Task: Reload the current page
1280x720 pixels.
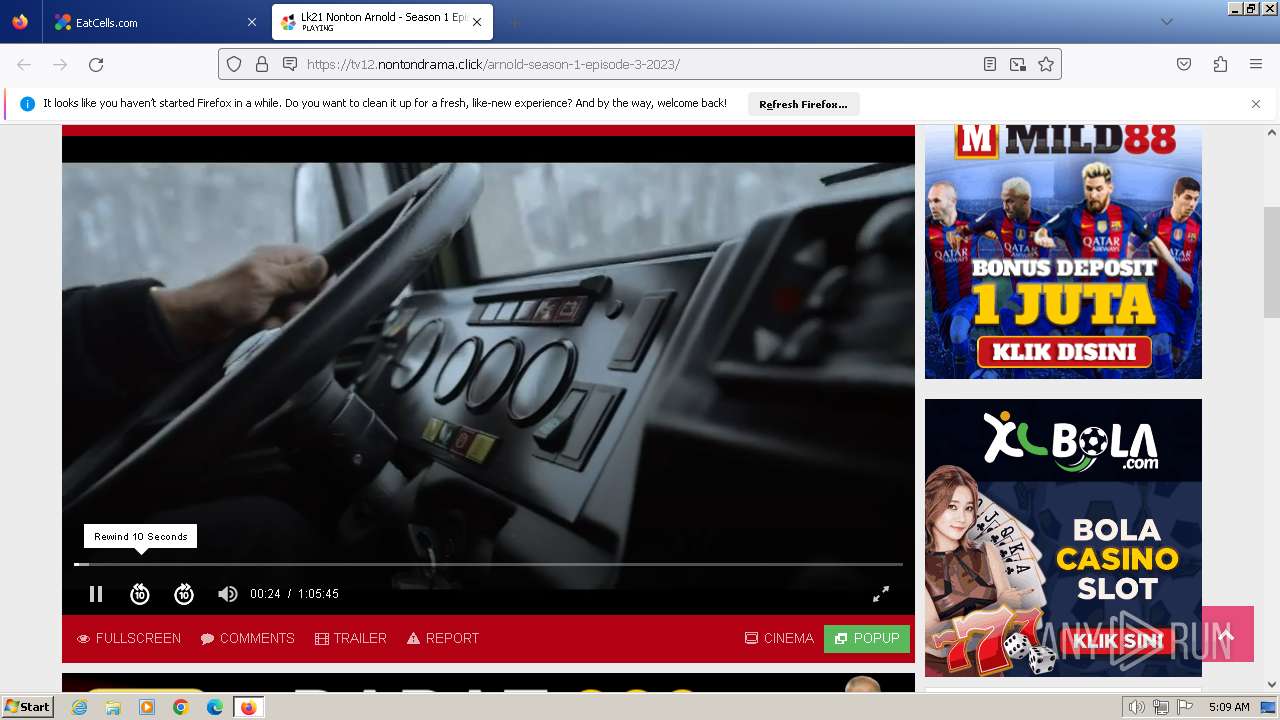Action: [x=96, y=64]
